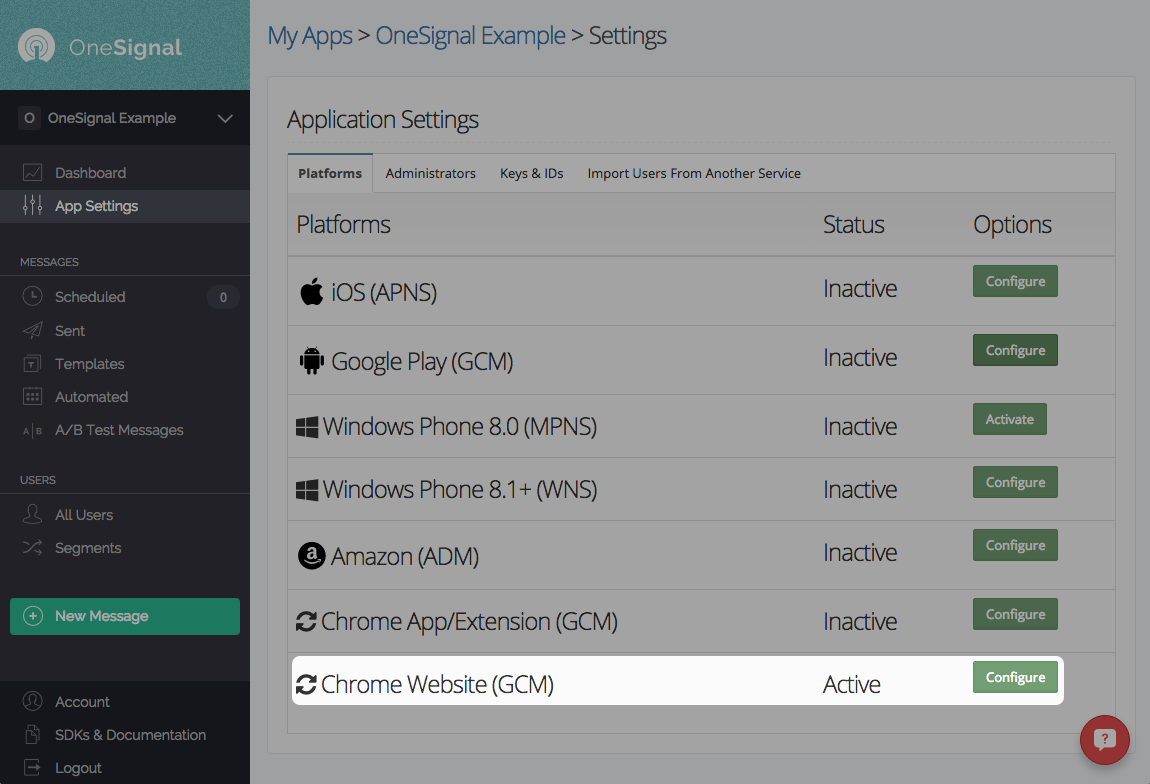Configure the iOS (APNS) platform
1150x784 pixels.
[x=1015, y=282]
